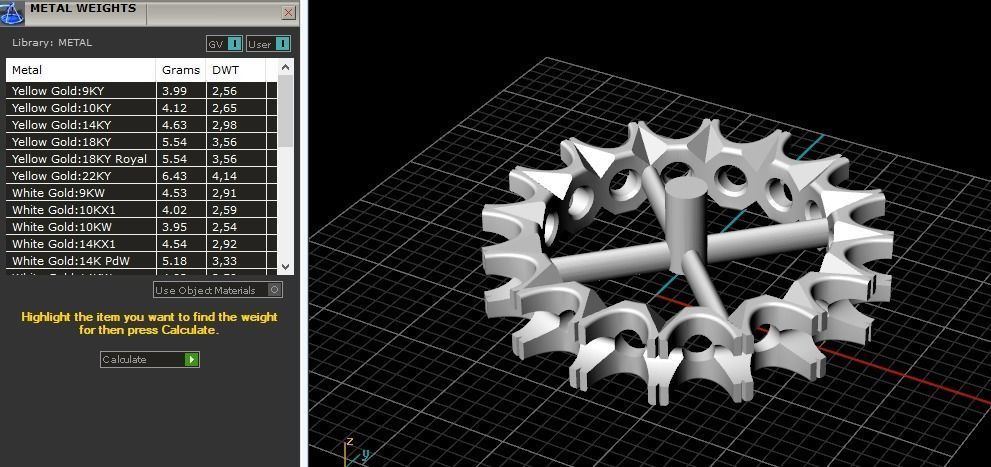The height and width of the screenshot is (467, 991).
Task: Select the Yellow Gold:22KY row
Action: pos(142,176)
